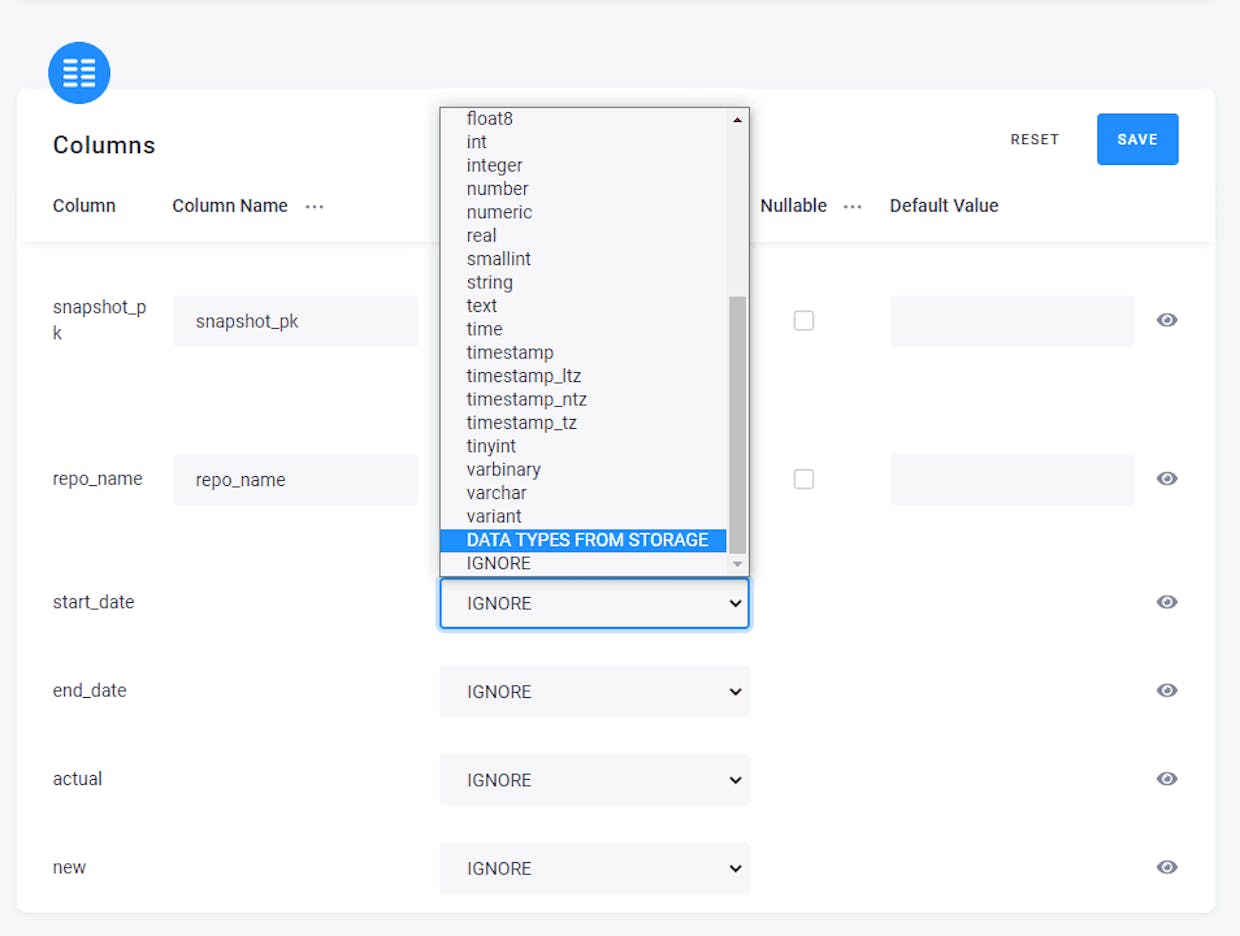Select DATA TYPES FROM STORAGE option
This screenshot has height=936, width=1240.
[583, 540]
